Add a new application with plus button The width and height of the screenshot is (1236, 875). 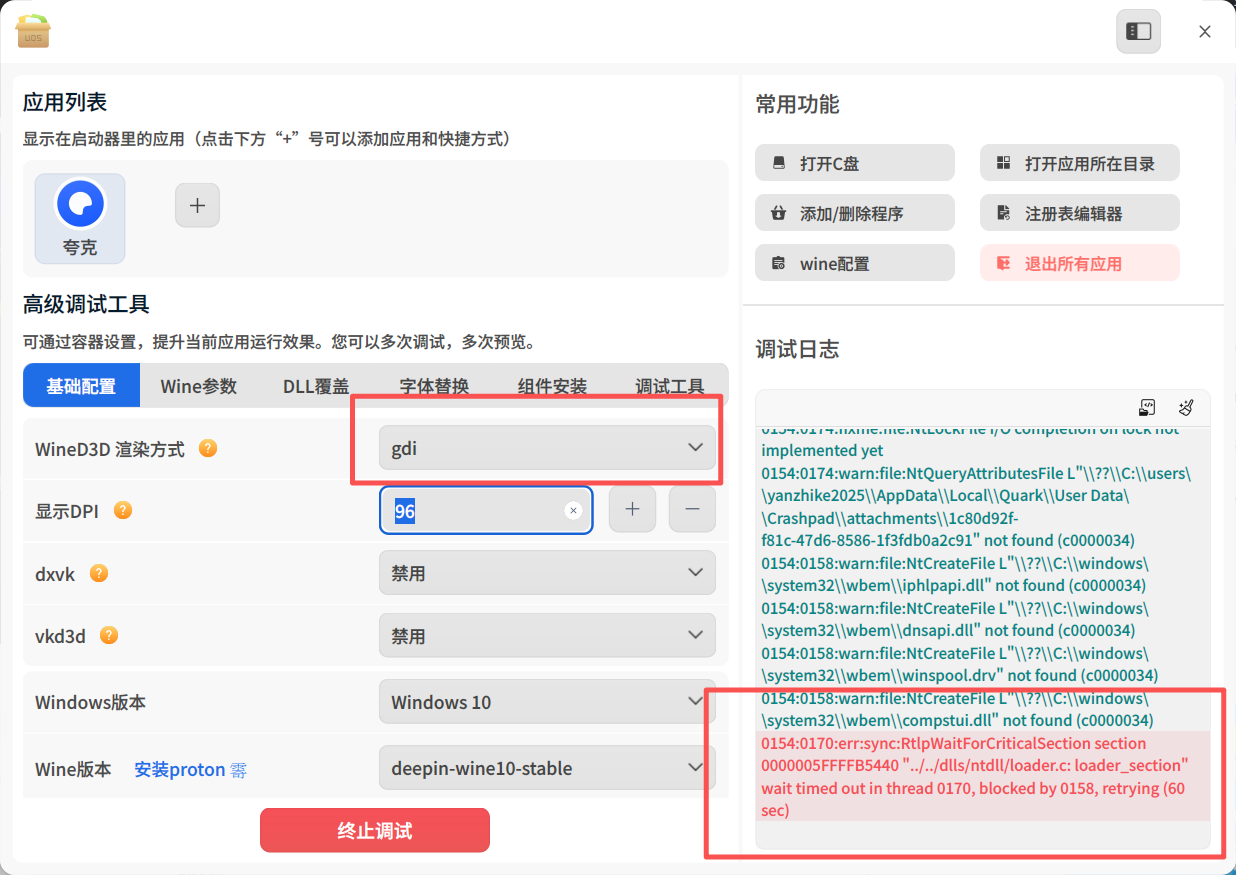tap(197, 205)
